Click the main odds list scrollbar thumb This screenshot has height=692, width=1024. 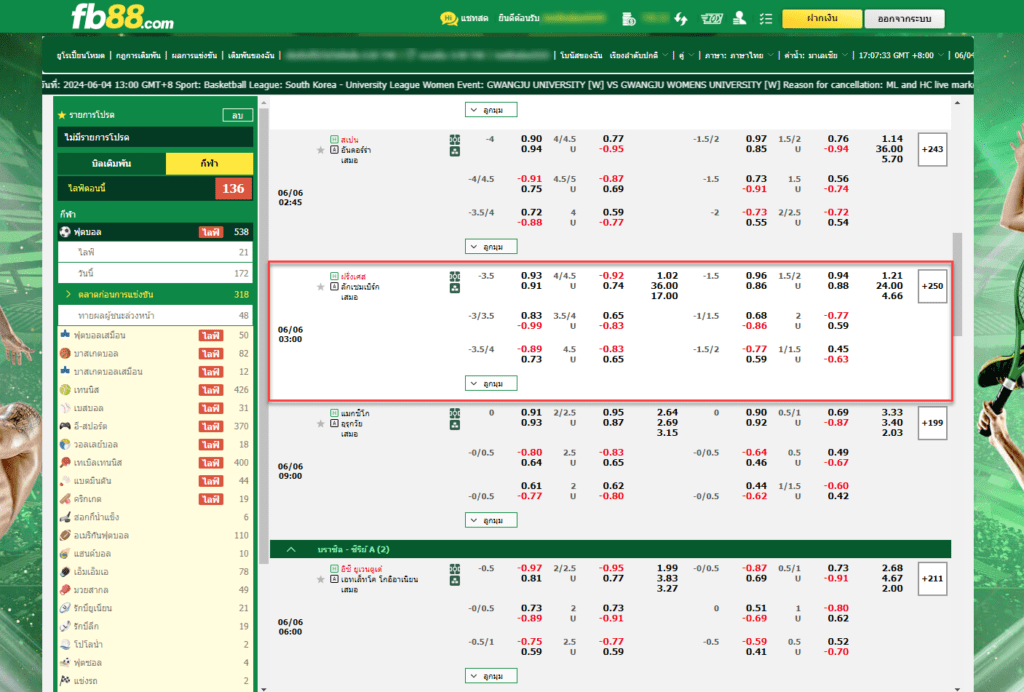coord(957,284)
